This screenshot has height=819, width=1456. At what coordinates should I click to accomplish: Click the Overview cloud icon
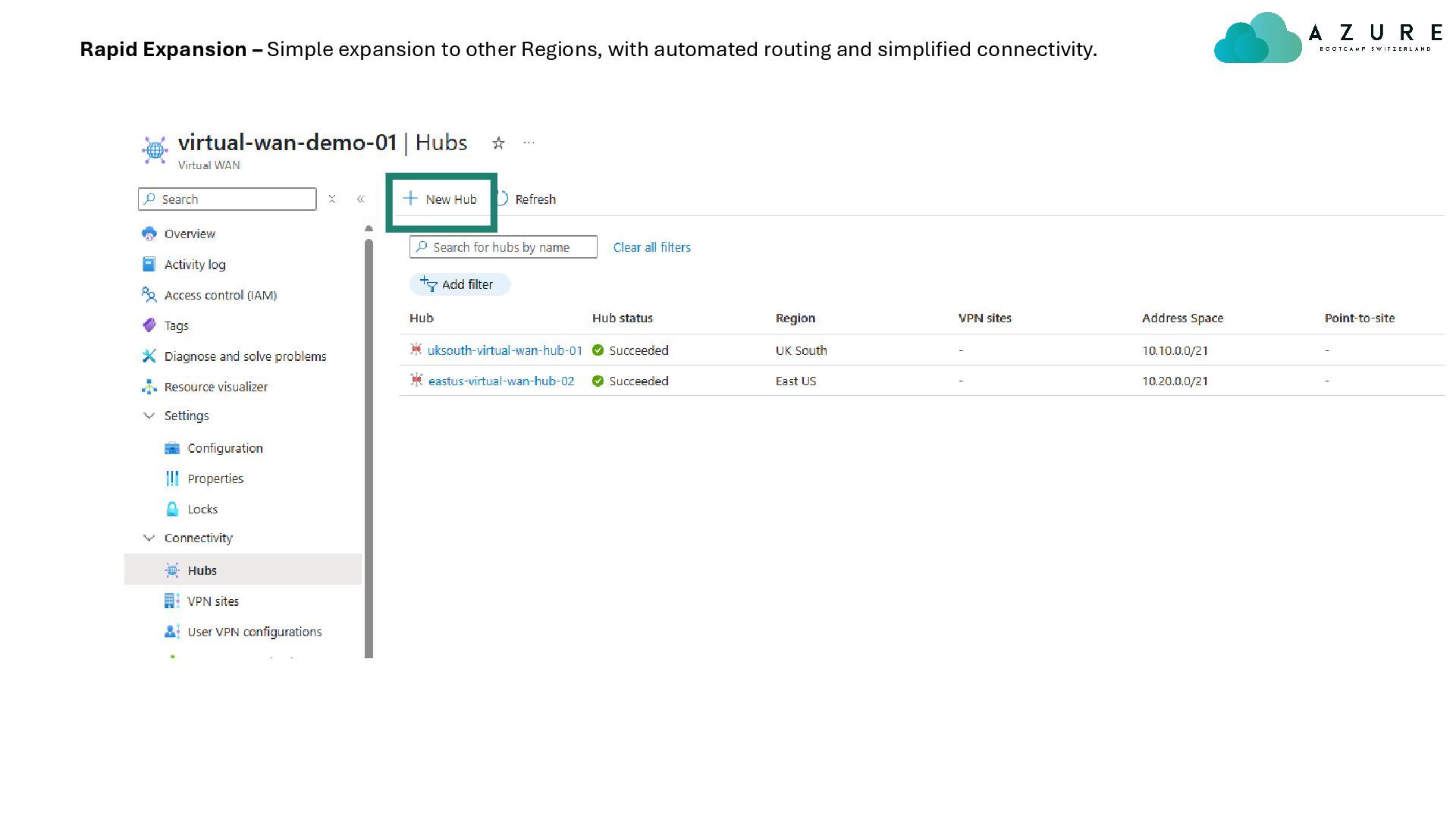(x=149, y=234)
